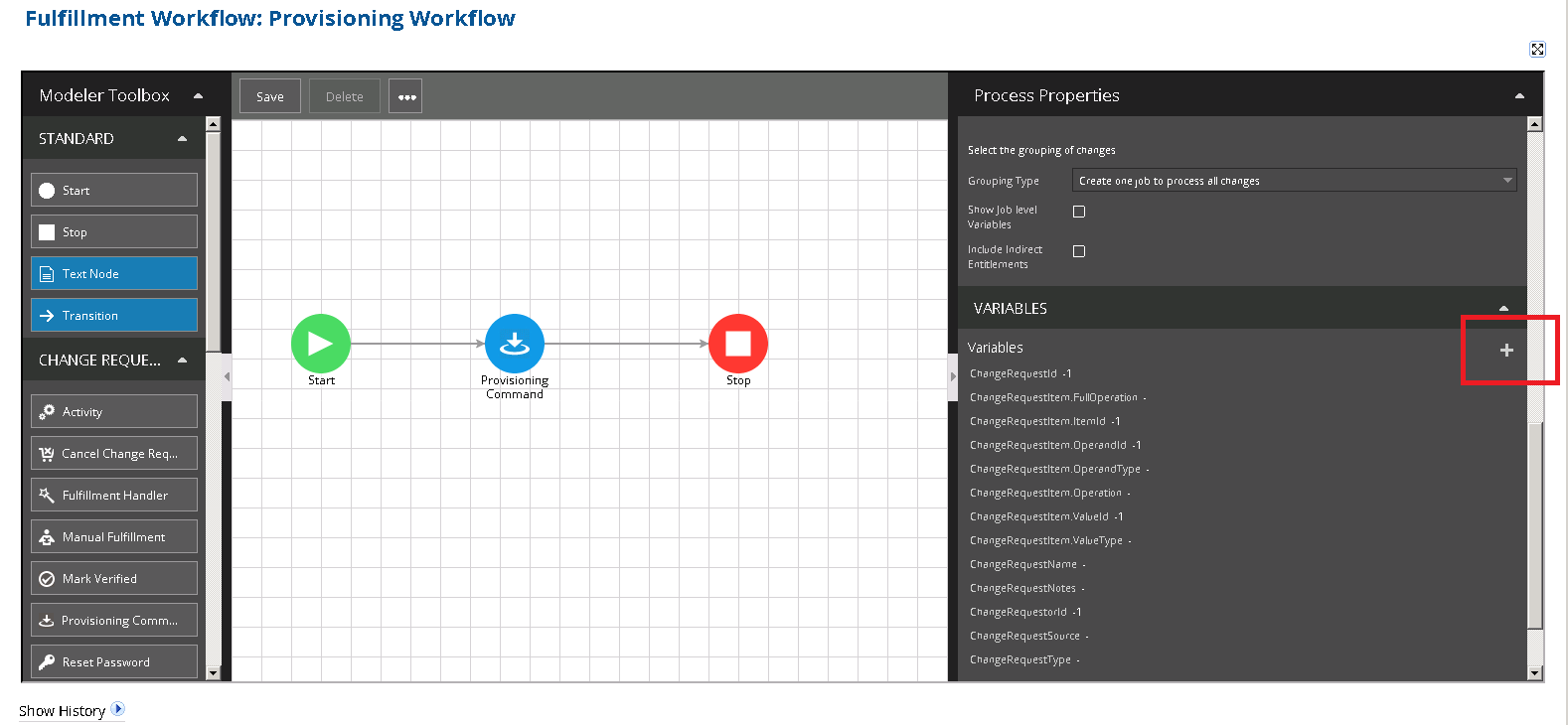Select the Provisioning Command node on canvas

coord(514,344)
